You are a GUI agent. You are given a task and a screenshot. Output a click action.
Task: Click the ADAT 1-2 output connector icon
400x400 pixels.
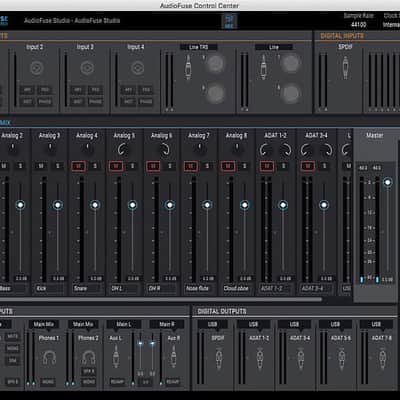260,358
